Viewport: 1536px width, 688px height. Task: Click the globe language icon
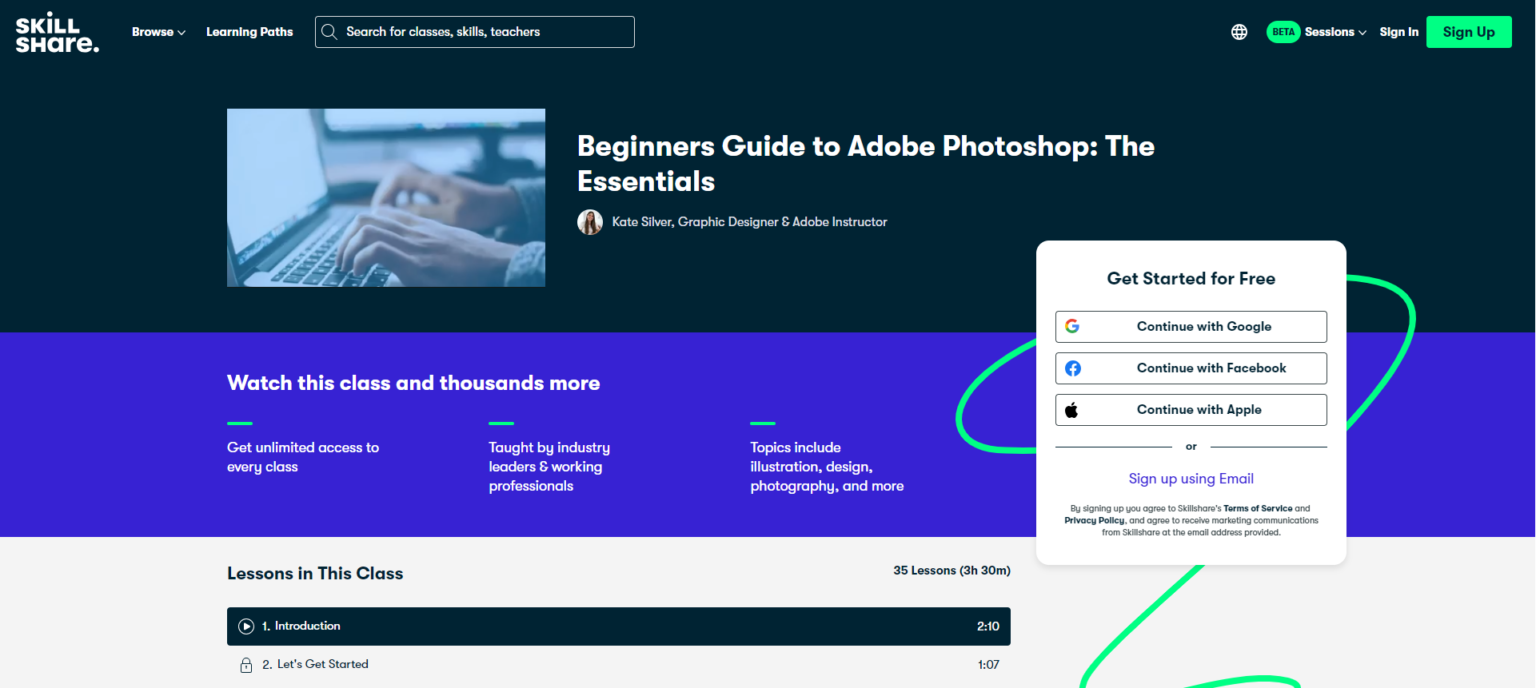pos(1239,31)
